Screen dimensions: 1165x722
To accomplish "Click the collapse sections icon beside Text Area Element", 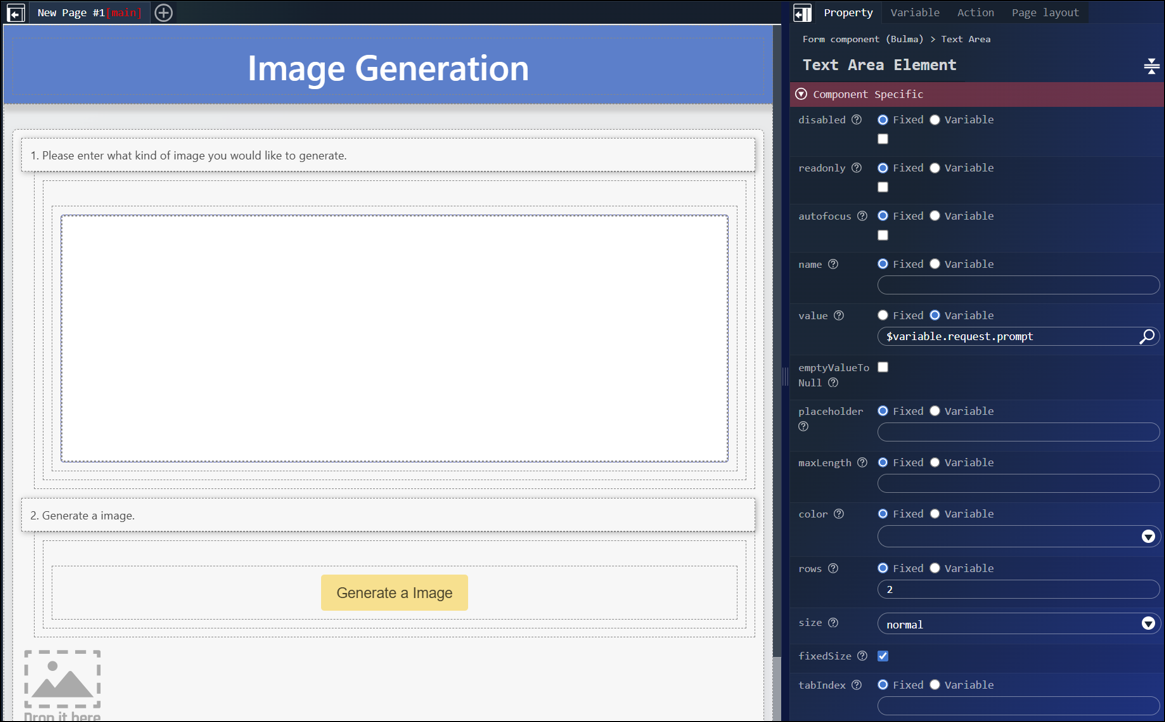I will (1151, 66).
